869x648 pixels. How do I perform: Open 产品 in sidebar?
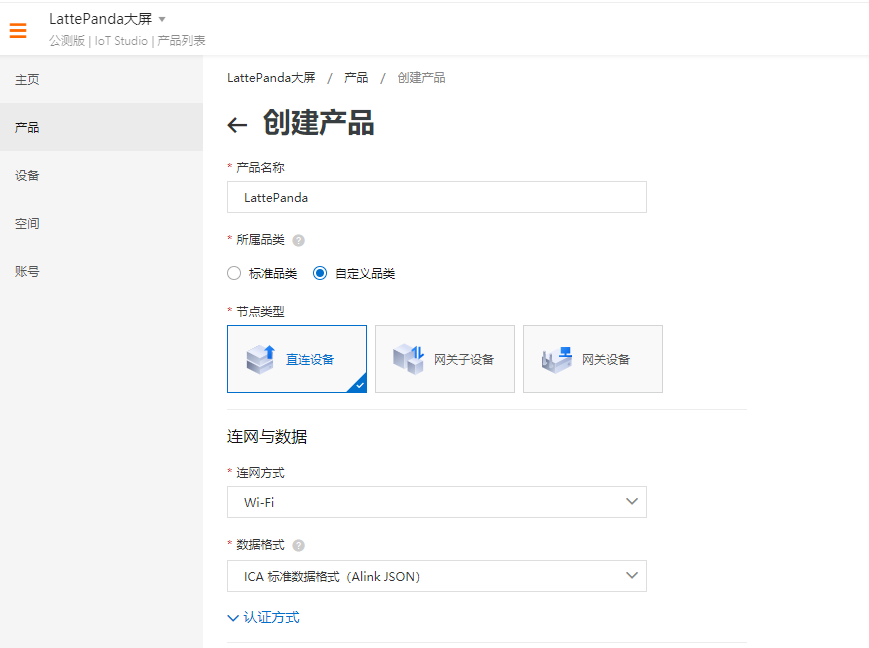click(x=101, y=127)
